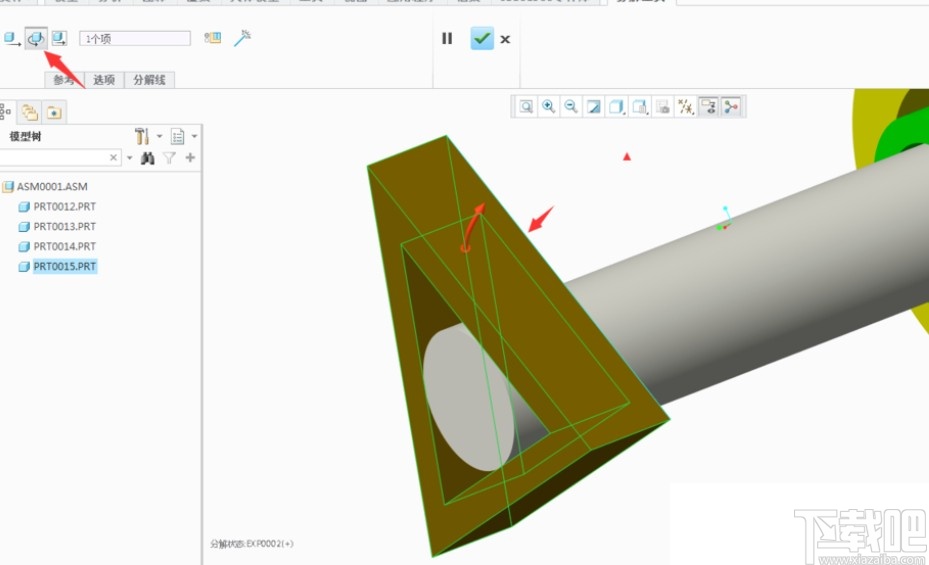Image resolution: width=929 pixels, height=565 pixels.
Task: Click the 1个项 reference collector field
Action: pos(135,38)
